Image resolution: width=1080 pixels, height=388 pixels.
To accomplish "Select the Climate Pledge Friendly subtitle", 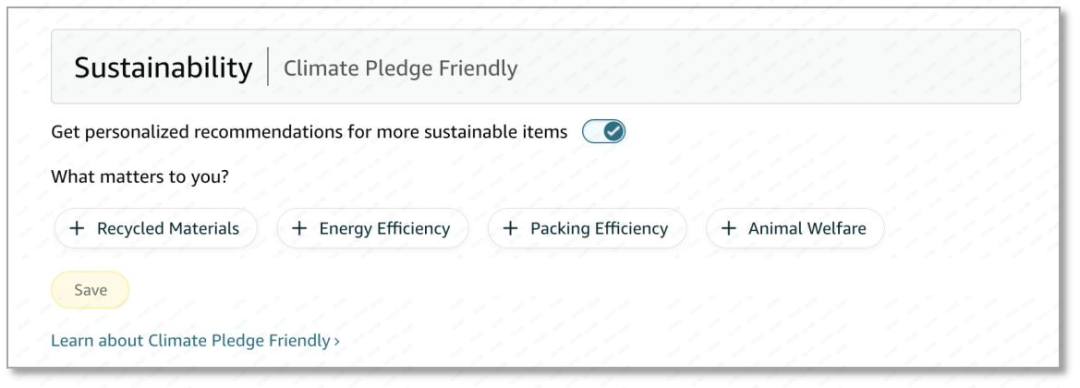I will coord(400,69).
